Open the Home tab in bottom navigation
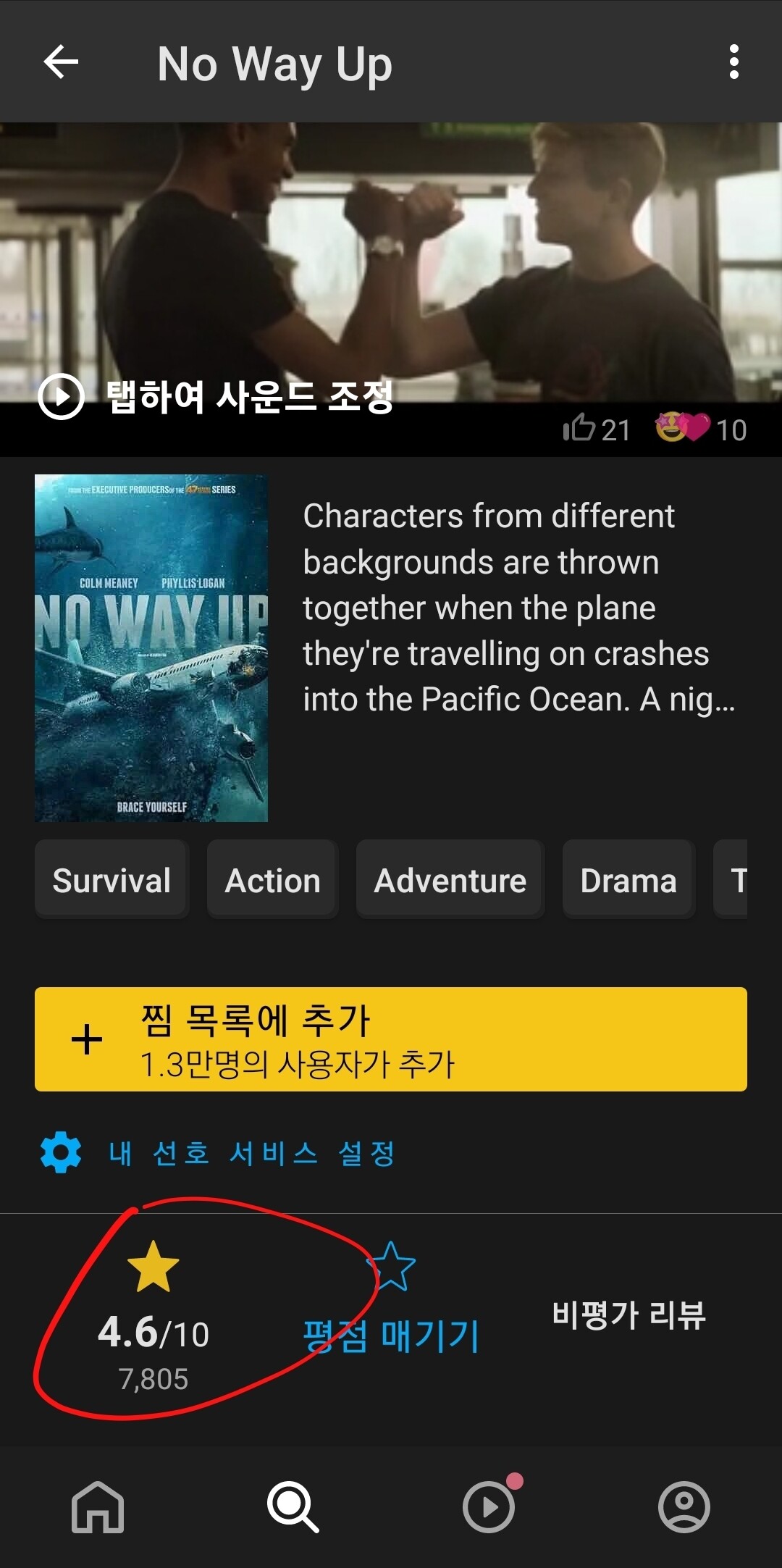 (98, 1507)
